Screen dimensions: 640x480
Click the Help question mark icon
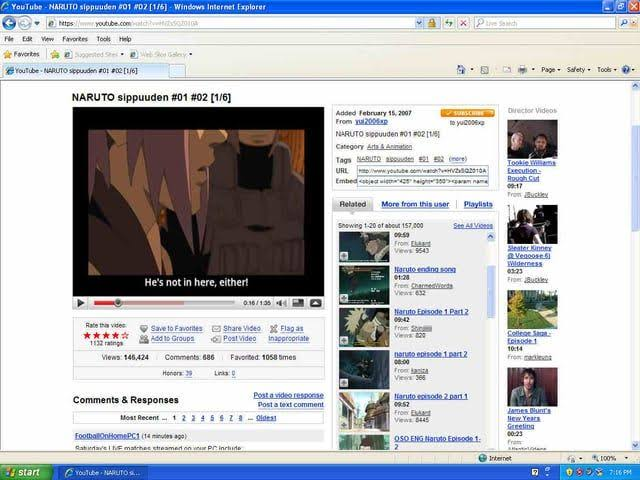(626, 70)
